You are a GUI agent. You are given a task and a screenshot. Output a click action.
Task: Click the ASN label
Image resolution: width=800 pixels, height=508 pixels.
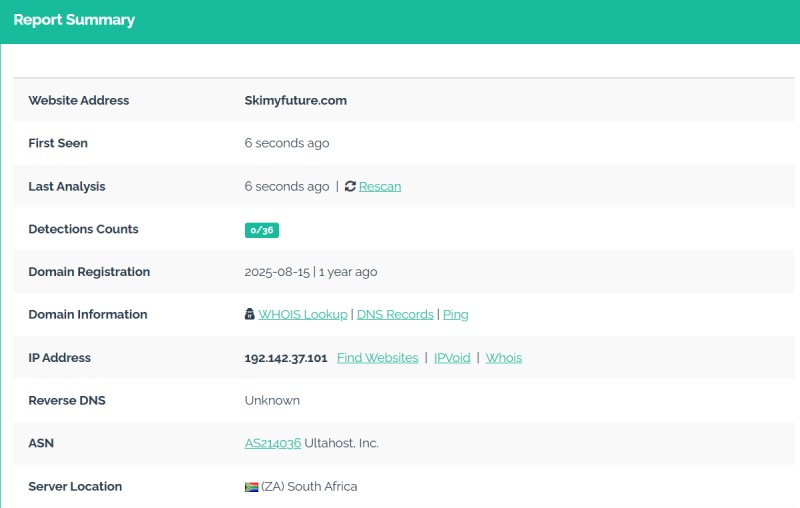[41, 443]
